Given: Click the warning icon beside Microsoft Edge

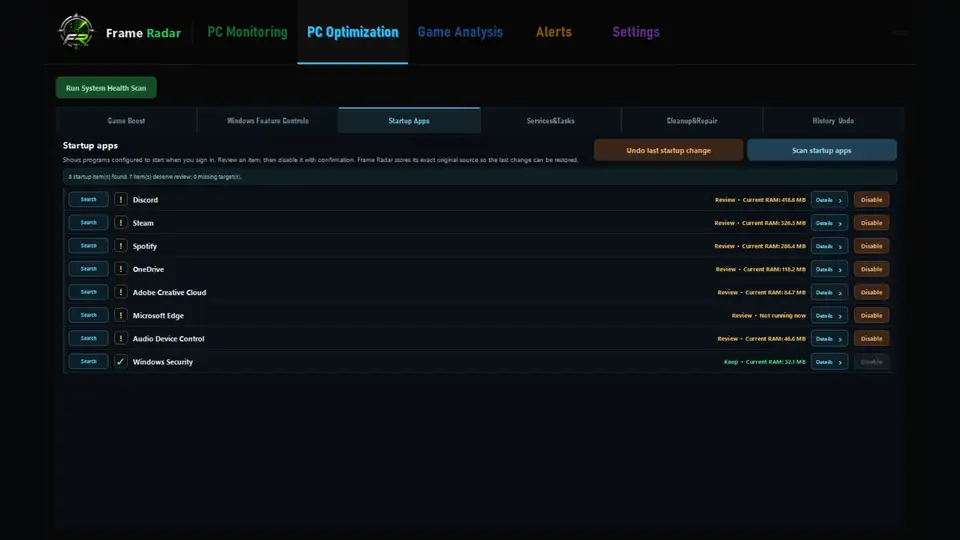Looking at the screenshot, I should [121, 315].
